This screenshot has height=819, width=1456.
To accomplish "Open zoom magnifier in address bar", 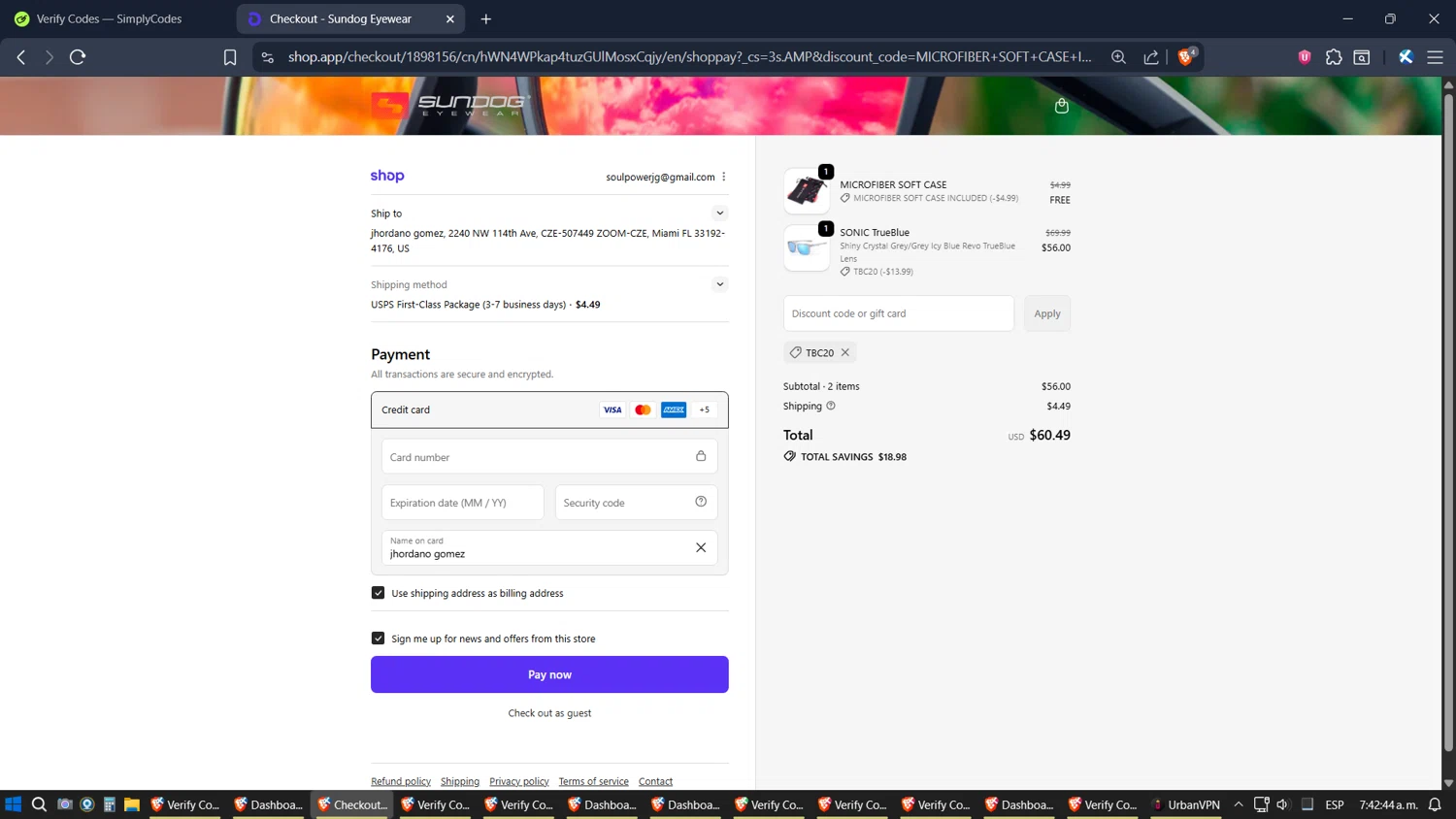I will [x=1118, y=57].
